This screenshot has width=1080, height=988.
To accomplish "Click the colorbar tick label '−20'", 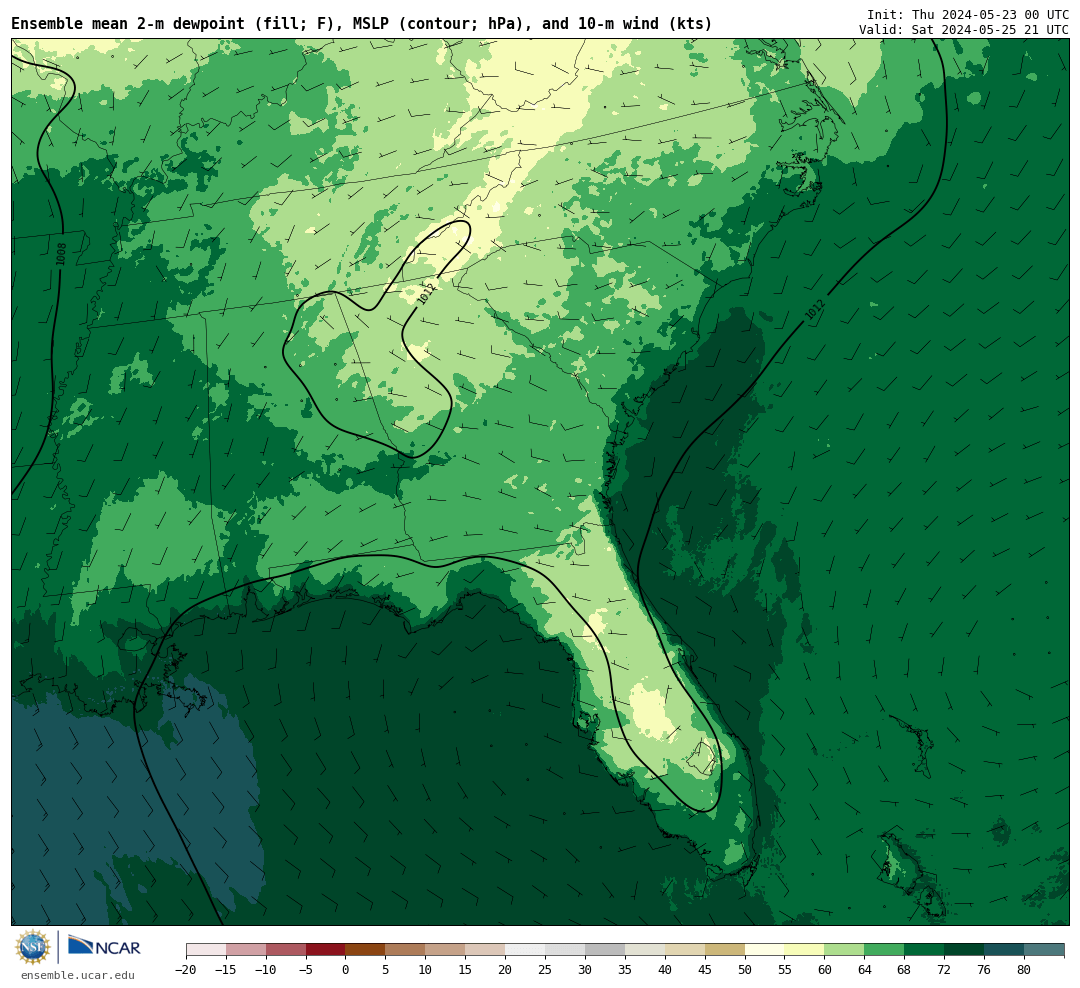I will click(x=186, y=970).
